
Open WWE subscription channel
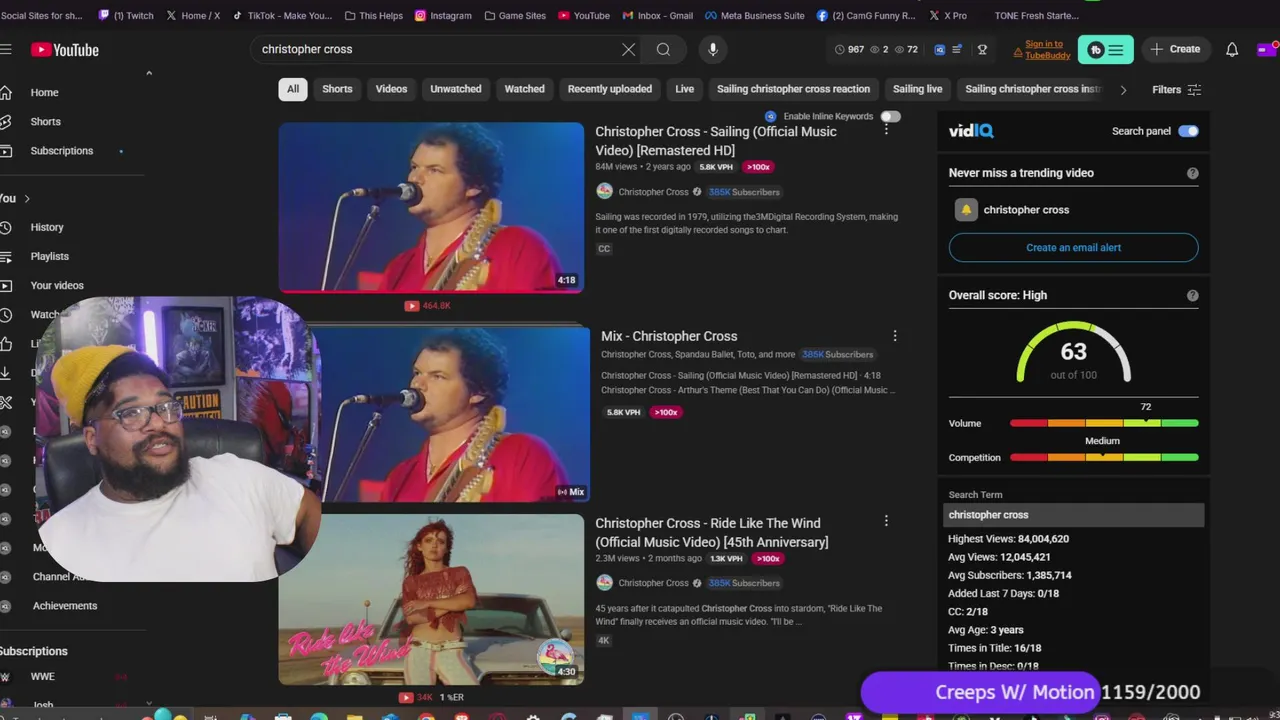pyautogui.click(x=42, y=677)
